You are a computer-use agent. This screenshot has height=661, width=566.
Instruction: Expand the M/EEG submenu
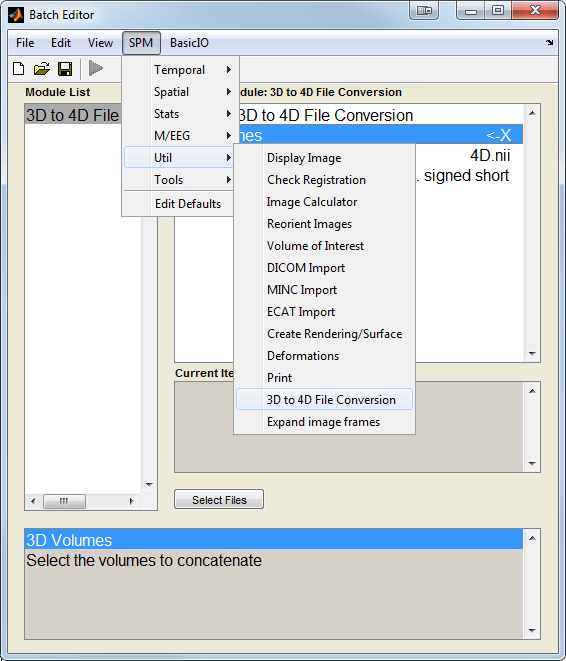pyautogui.click(x=179, y=135)
